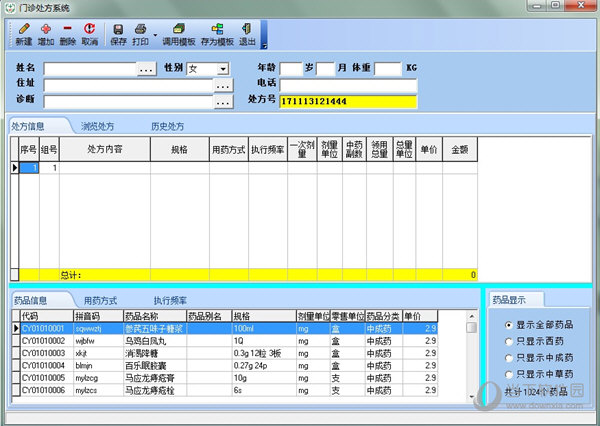Switch to the 药品信息 tab

click(x=30, y=300)
